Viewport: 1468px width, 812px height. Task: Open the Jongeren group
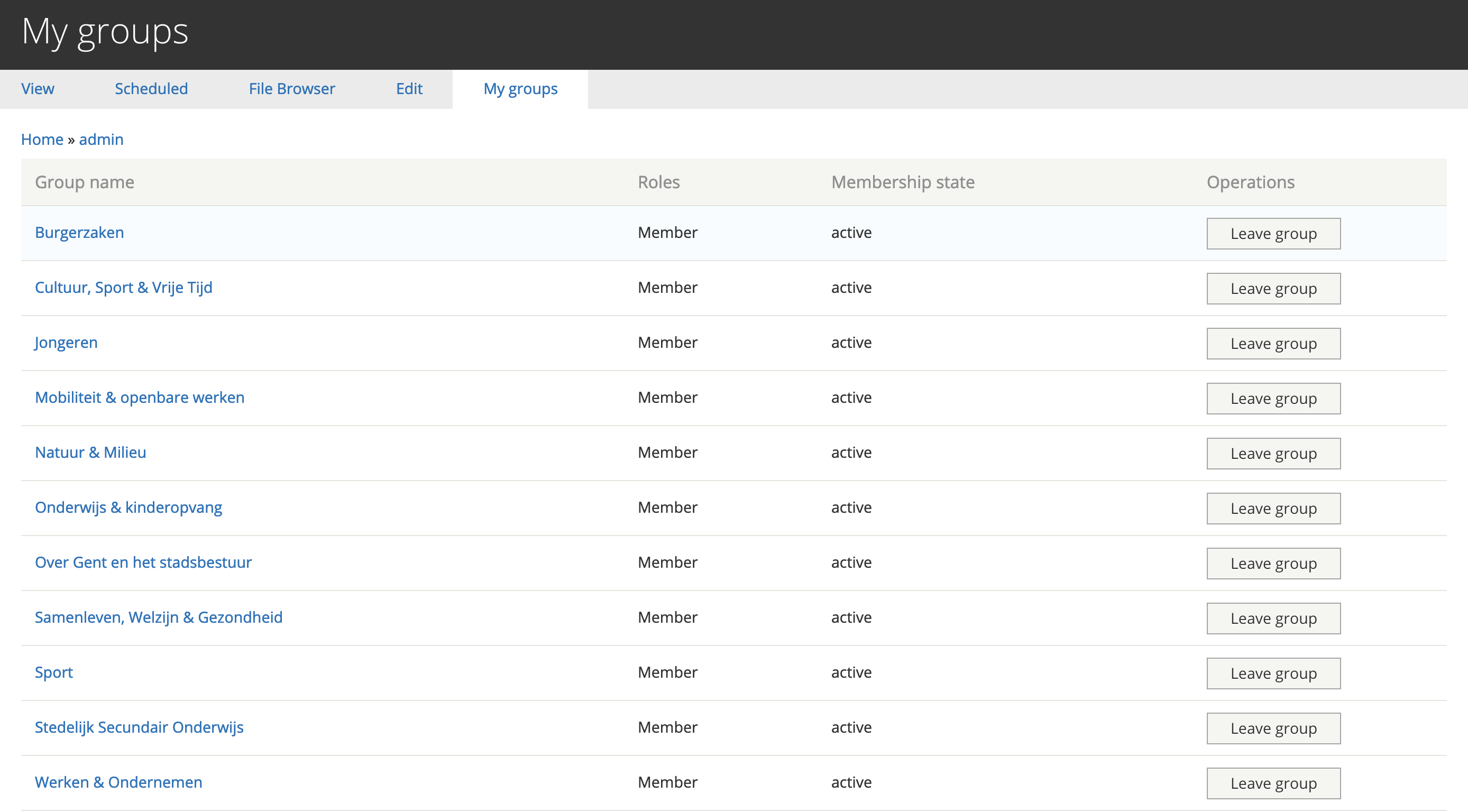[x=66, y=343]
